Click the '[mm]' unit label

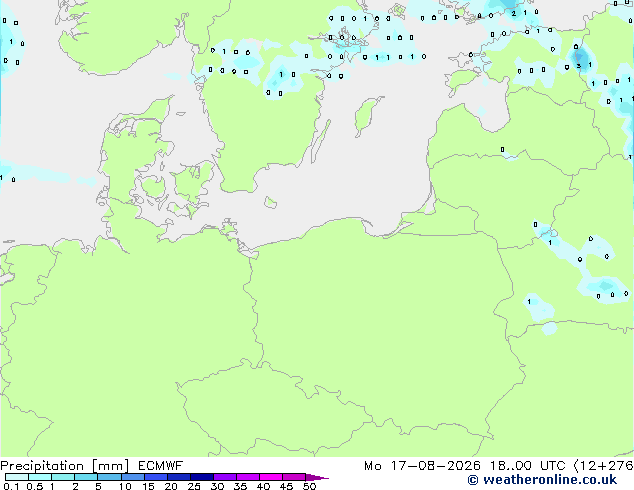point(110,466)
